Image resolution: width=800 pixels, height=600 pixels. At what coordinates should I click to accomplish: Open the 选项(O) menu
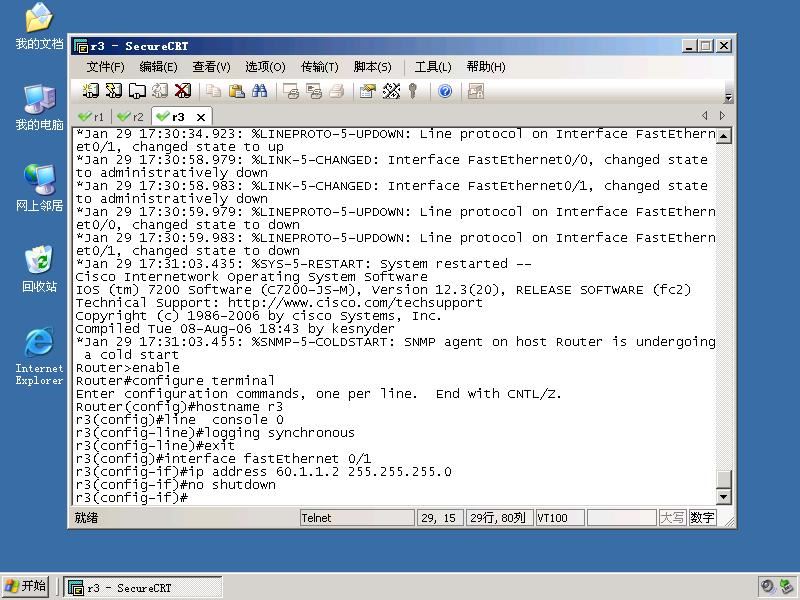click(x=265, y=67)
